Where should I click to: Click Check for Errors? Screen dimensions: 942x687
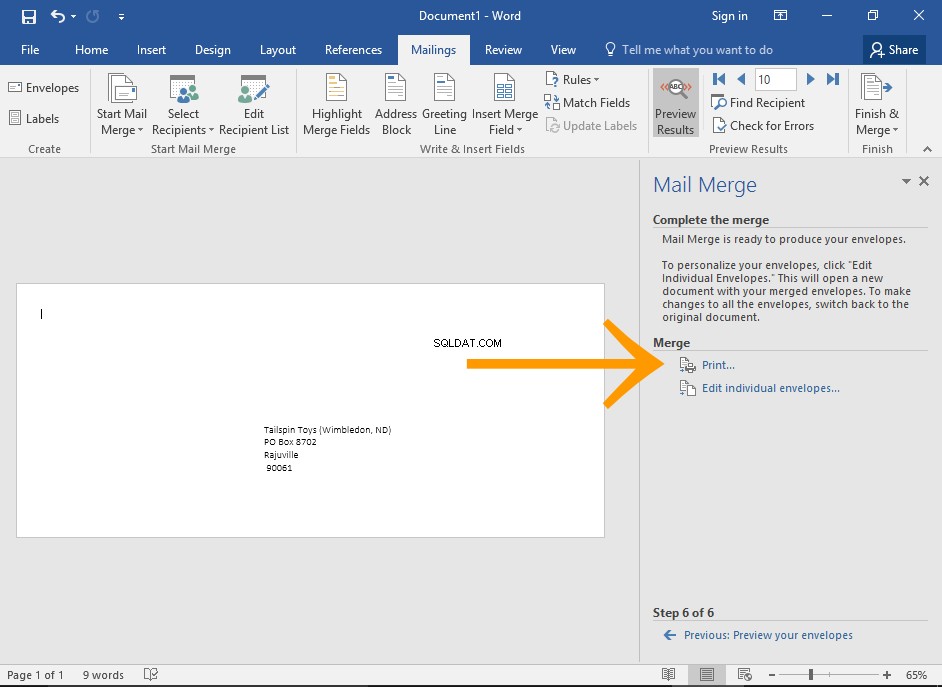[x=762, y=126]
